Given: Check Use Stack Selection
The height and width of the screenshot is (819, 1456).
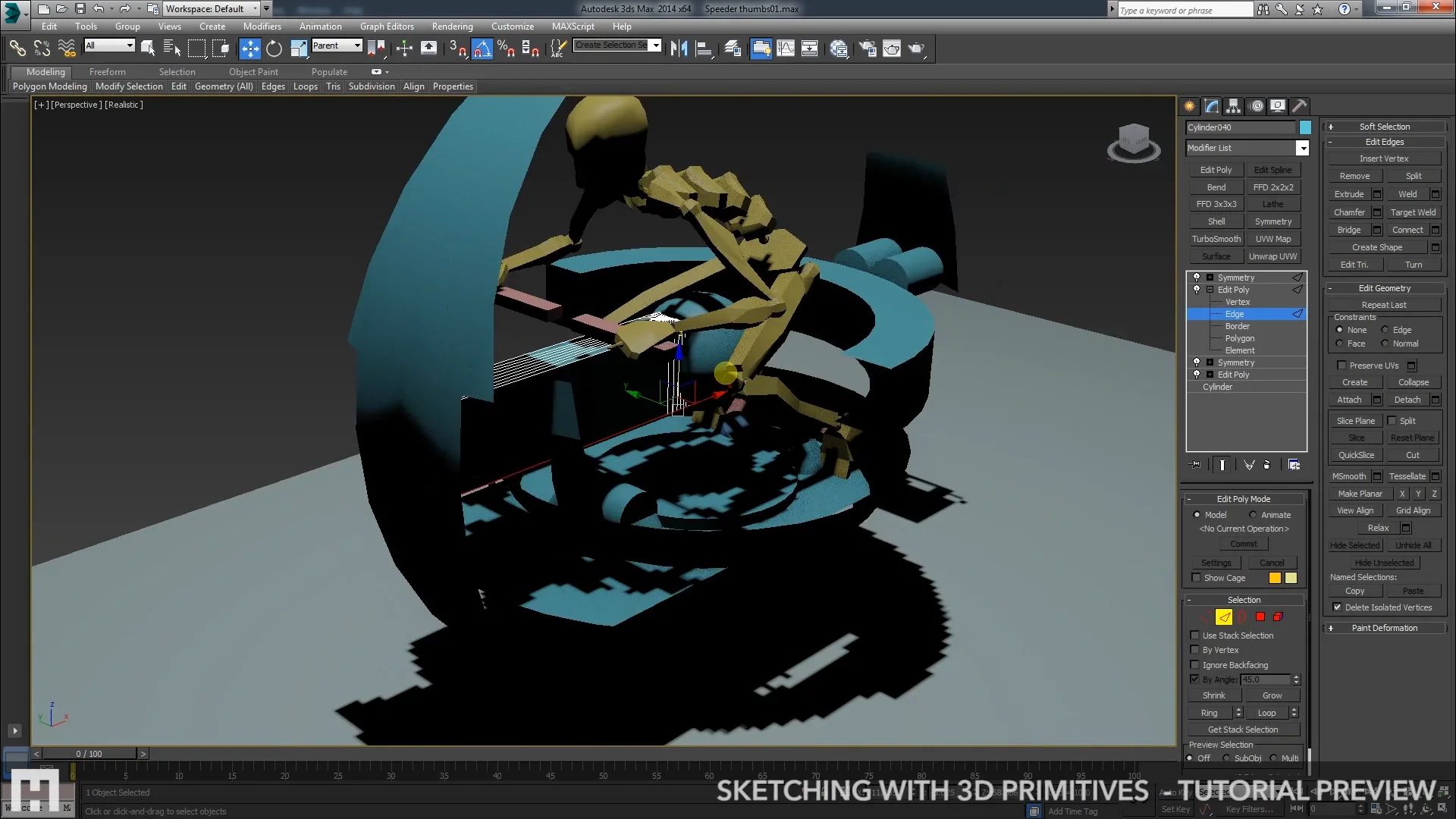Looking at the screenshot, I should (1196, 635).
